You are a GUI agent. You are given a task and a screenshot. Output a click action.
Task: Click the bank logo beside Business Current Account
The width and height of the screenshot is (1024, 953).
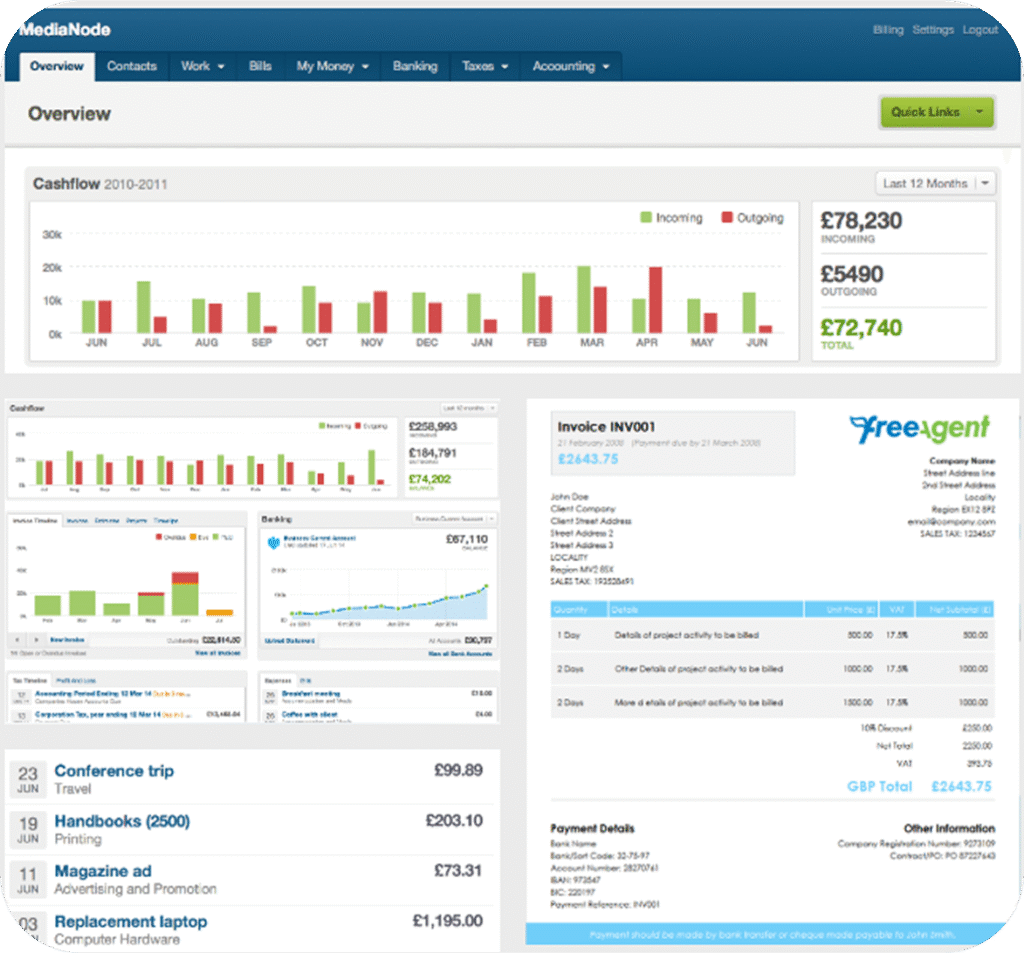[x=272, y=542]
